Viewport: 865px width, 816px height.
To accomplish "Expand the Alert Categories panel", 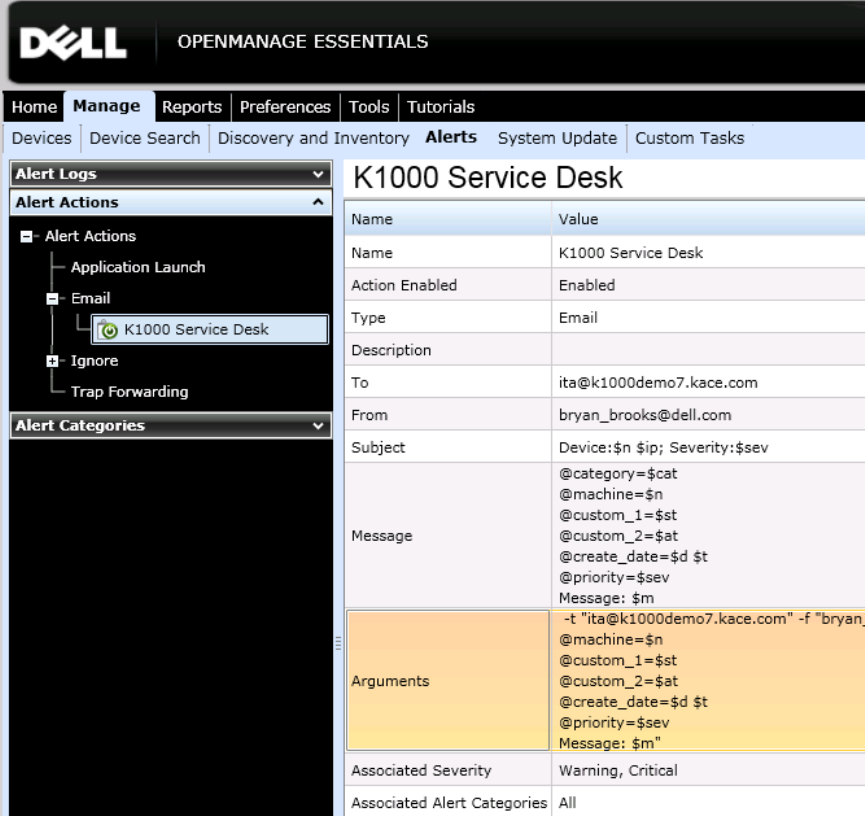I will point(318,426).
